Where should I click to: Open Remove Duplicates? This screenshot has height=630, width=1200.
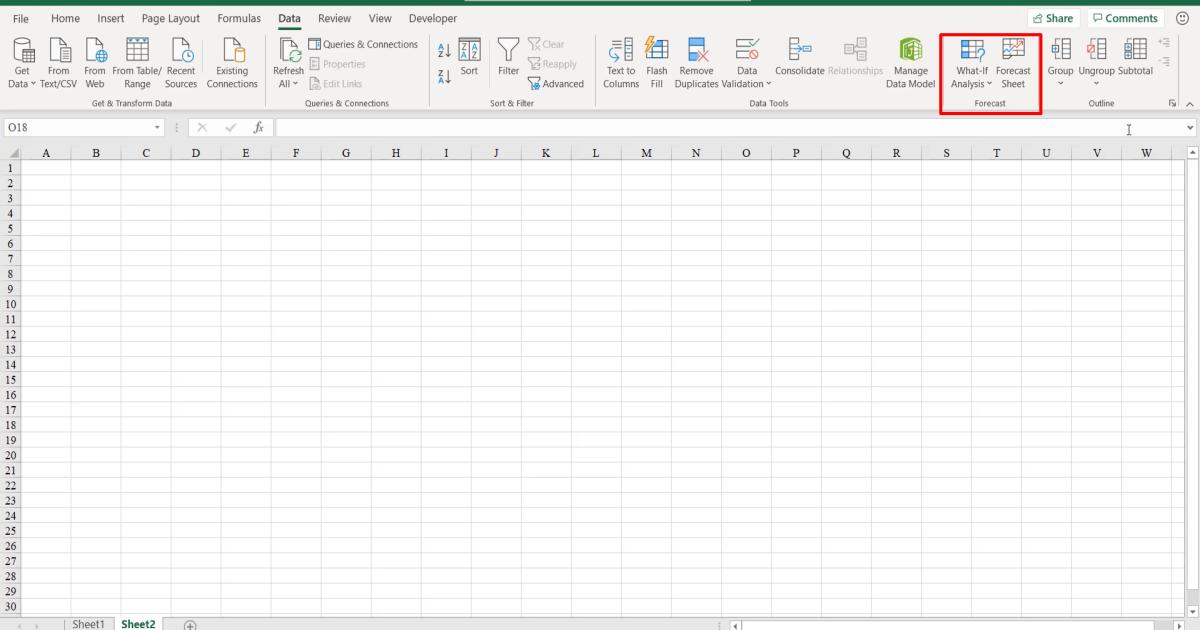pyautogui.click(x=697, y=62)
